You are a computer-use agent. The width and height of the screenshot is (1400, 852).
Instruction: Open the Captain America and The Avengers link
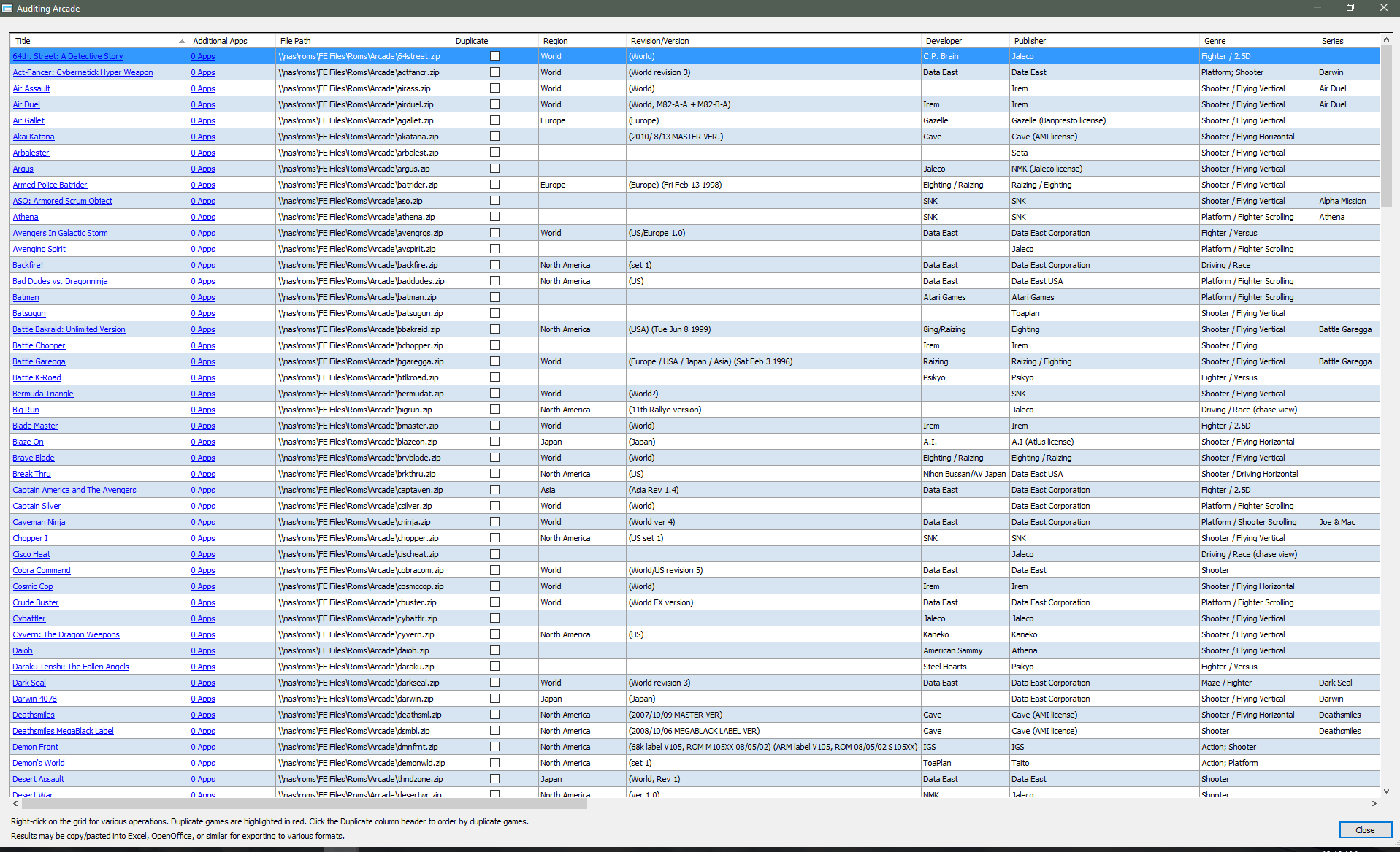tap(74, 490)
